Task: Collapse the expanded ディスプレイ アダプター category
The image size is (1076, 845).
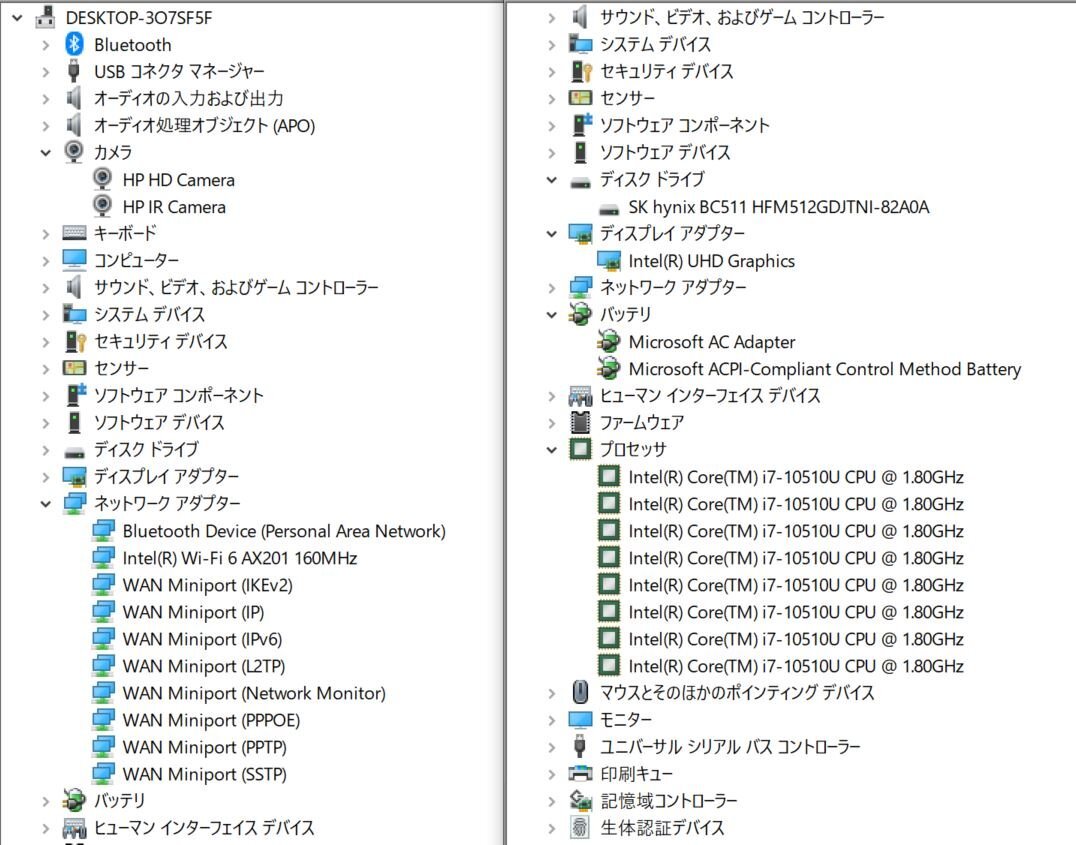Action: (552, 234)
